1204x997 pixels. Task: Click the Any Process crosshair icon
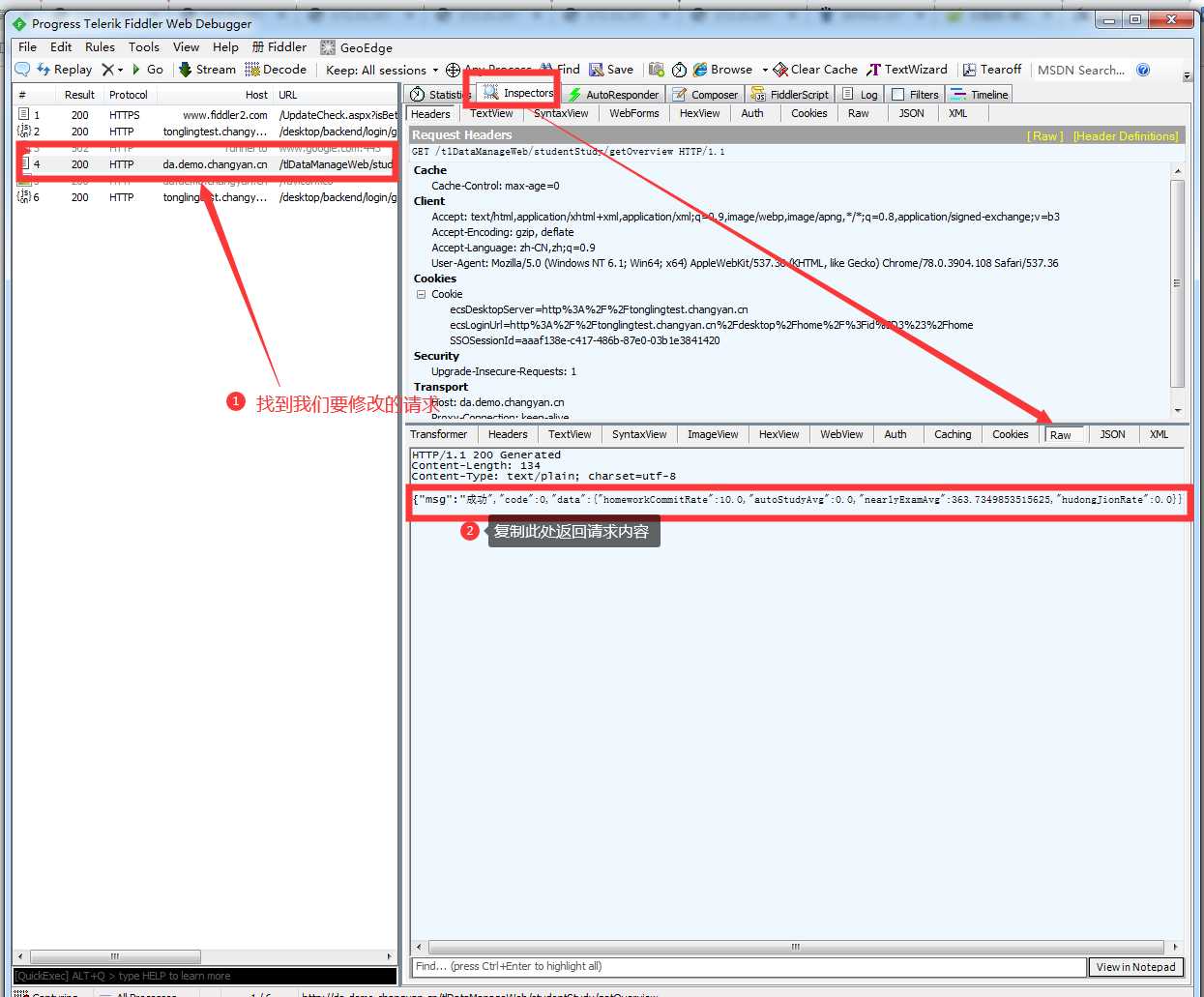point(453,70)
